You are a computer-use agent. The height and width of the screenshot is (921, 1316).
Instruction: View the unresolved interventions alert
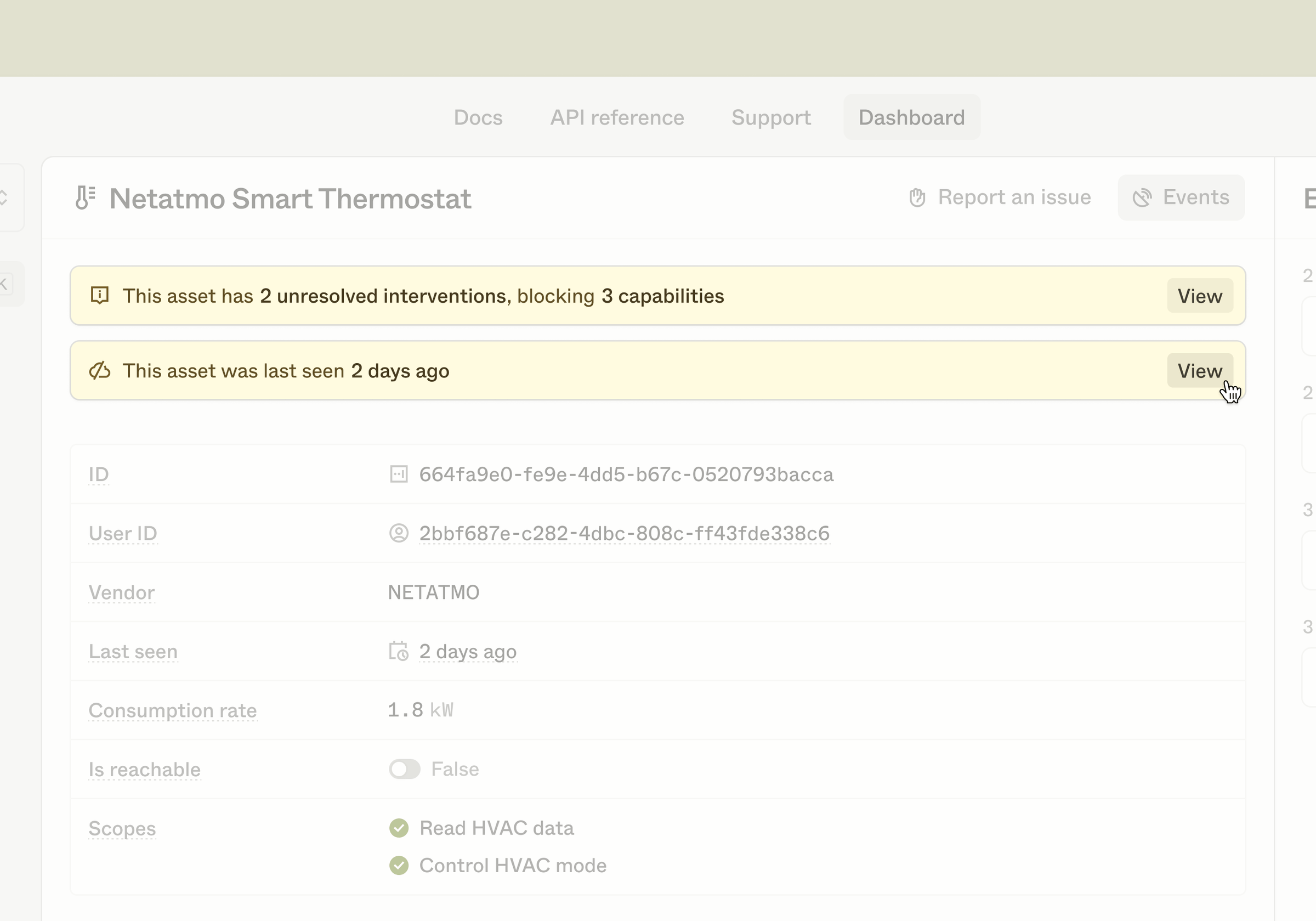[x=1200, y=296]
